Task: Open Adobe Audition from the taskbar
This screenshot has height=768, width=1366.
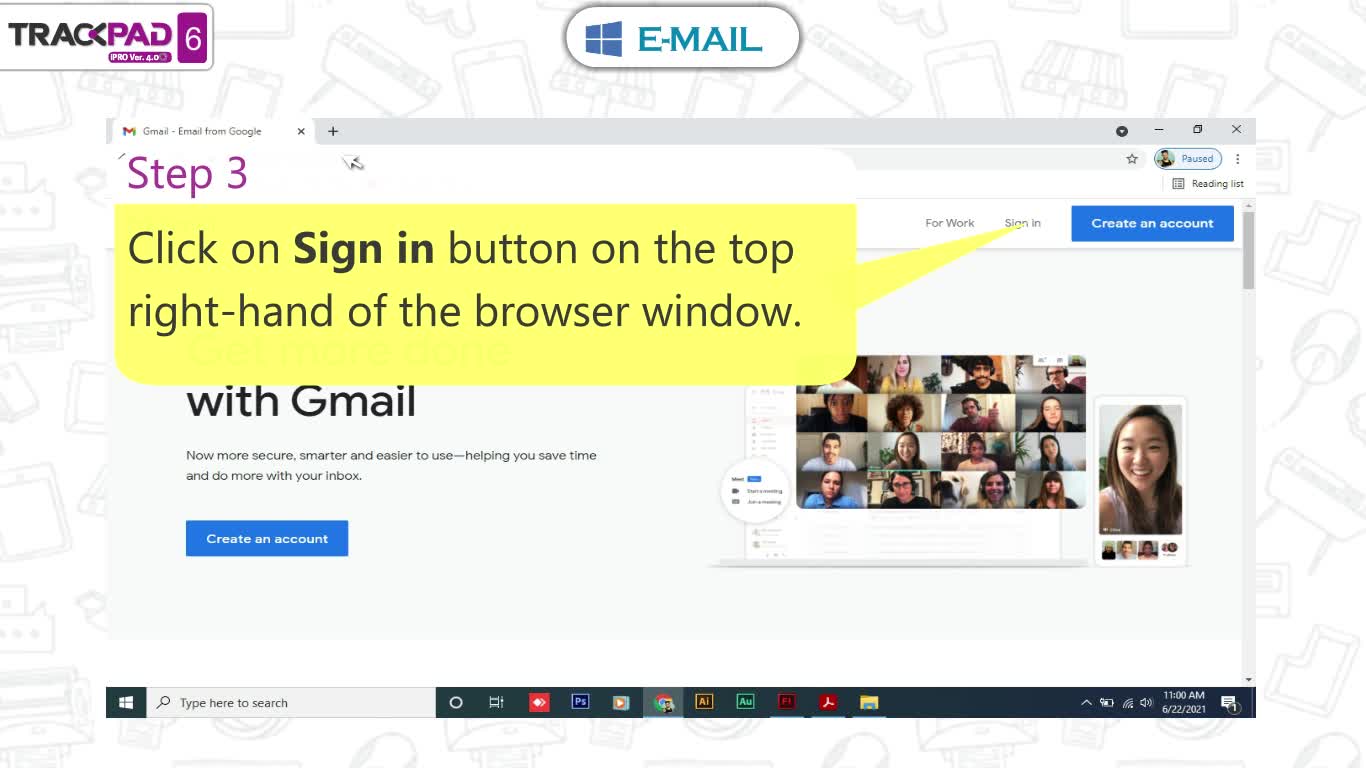Action: tap(745, 702)
